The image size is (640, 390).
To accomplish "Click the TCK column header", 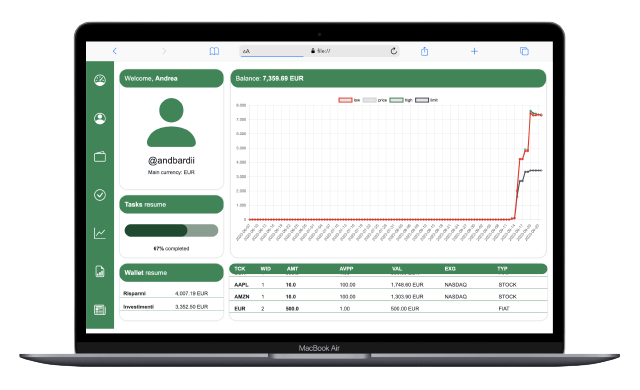I will [x=240, y=269].
